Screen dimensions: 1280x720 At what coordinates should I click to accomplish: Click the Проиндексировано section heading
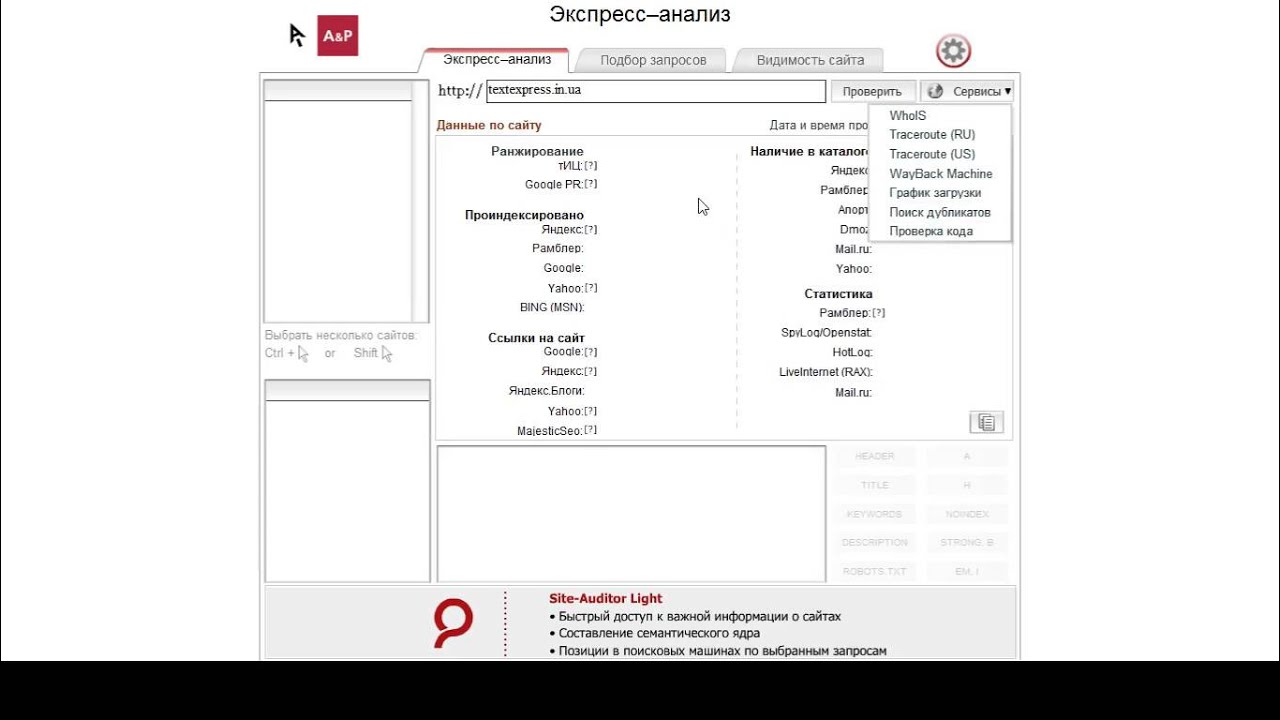pyautogui.click(x=524, y=215)
